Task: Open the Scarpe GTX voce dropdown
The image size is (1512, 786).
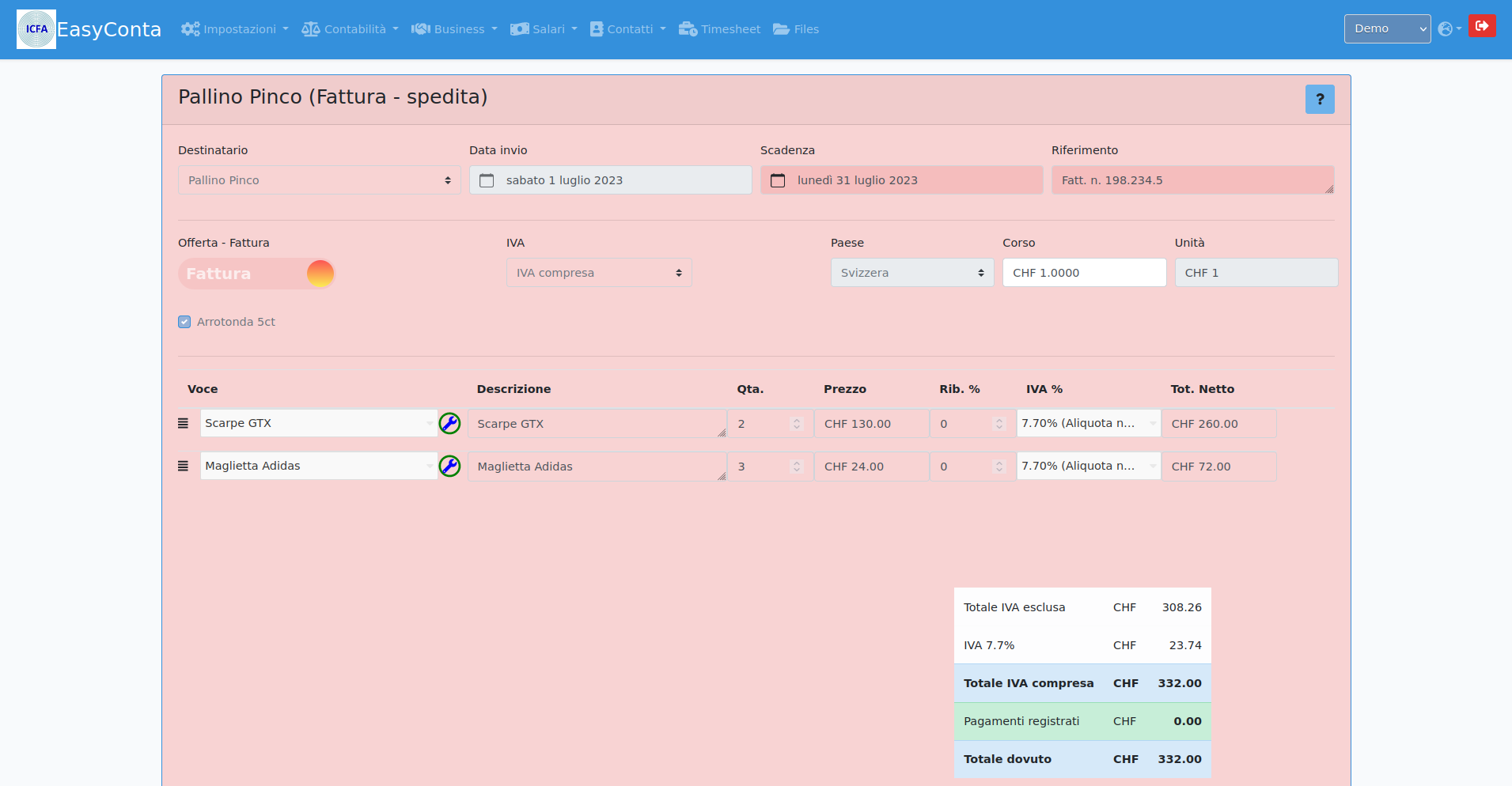Action: click(319, 423)
